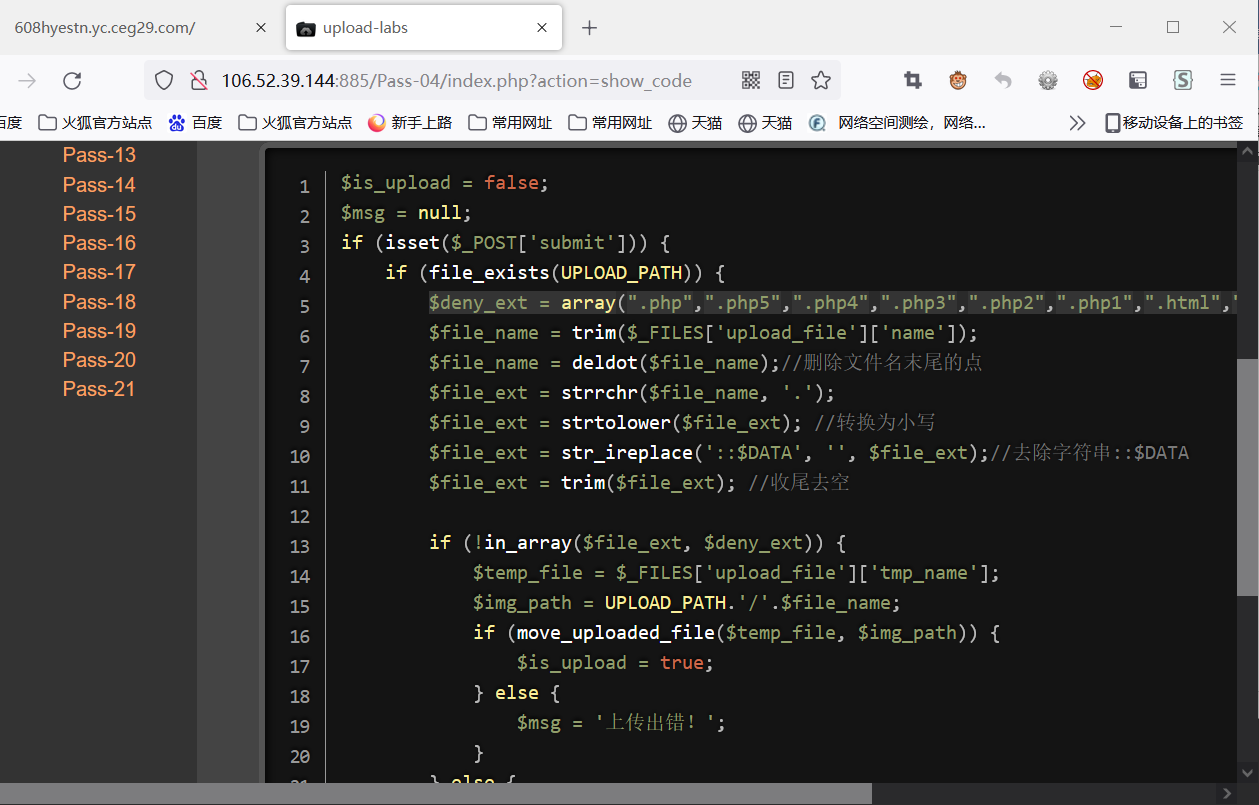This screenshot has height=805, width=1259.
Task: Click the scrollbar down arrow
Action: [1247, 774]
